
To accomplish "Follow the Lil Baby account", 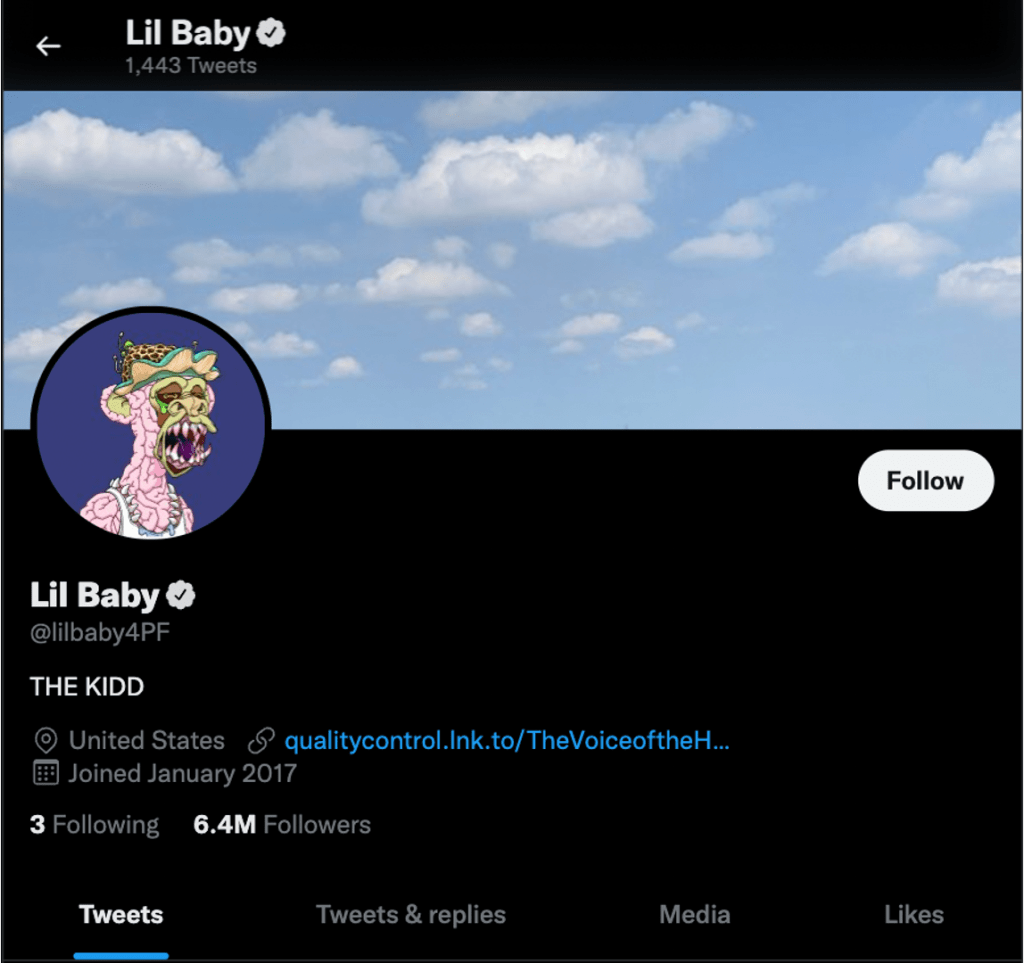I will 925,481.
